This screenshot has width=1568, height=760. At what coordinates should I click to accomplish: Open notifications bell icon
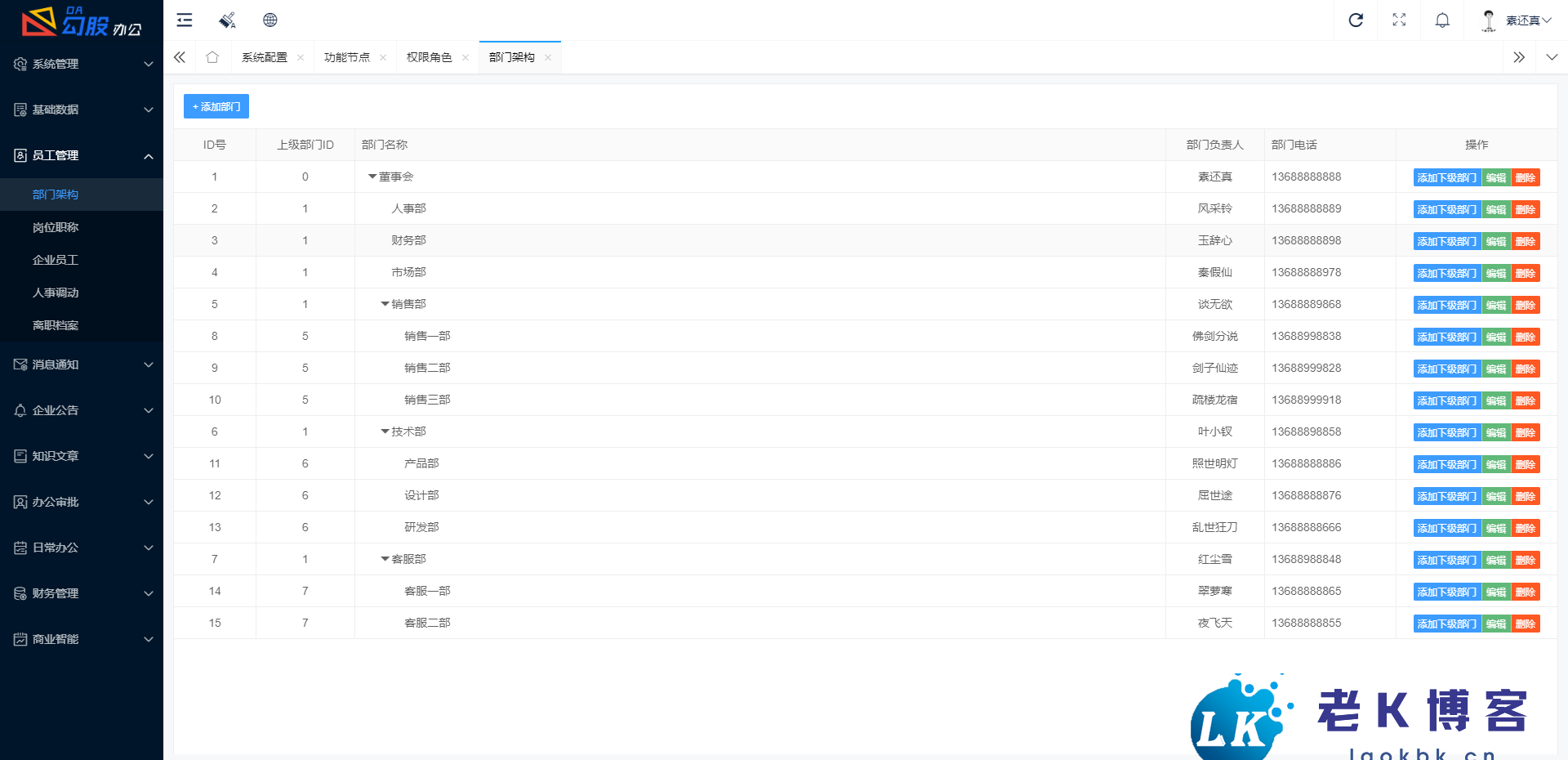(x=1442, y=20)
